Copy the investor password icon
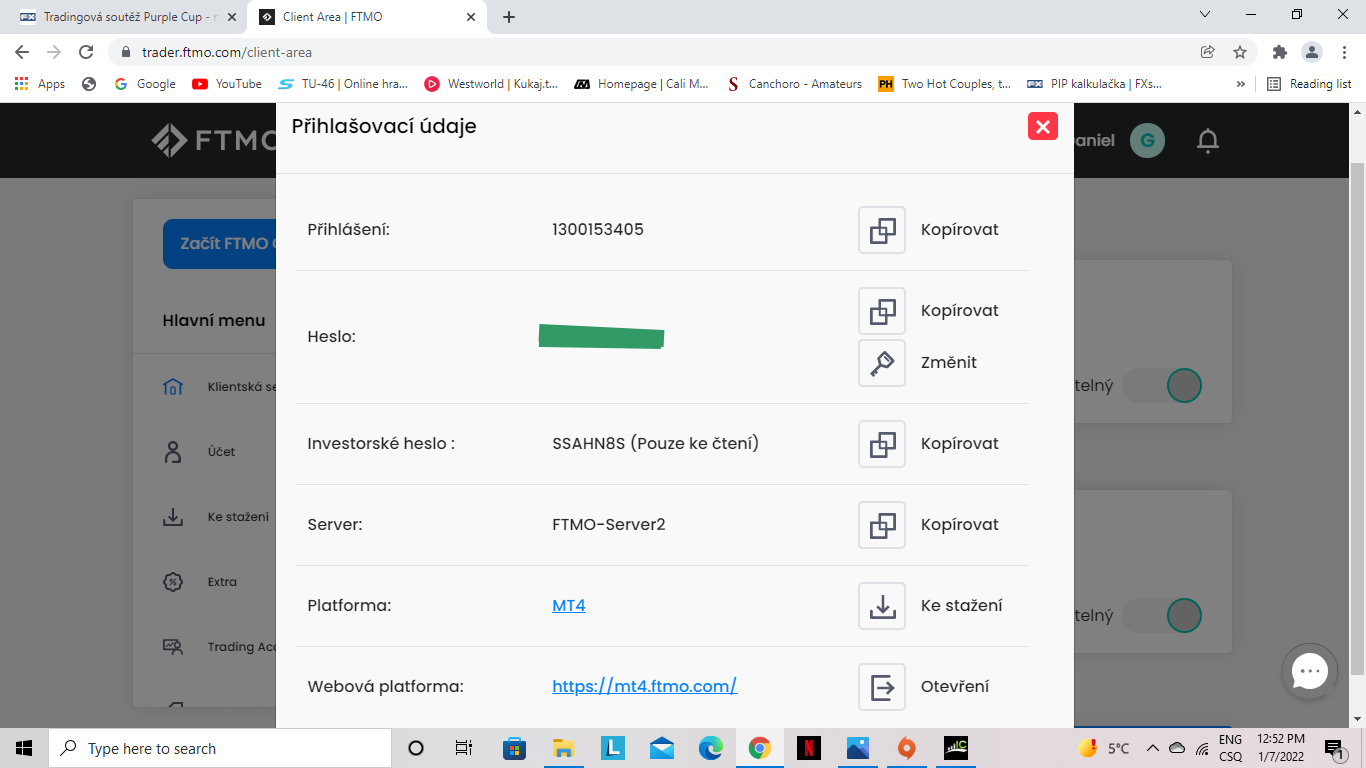The image size is (1366, 768). [882, 444]
